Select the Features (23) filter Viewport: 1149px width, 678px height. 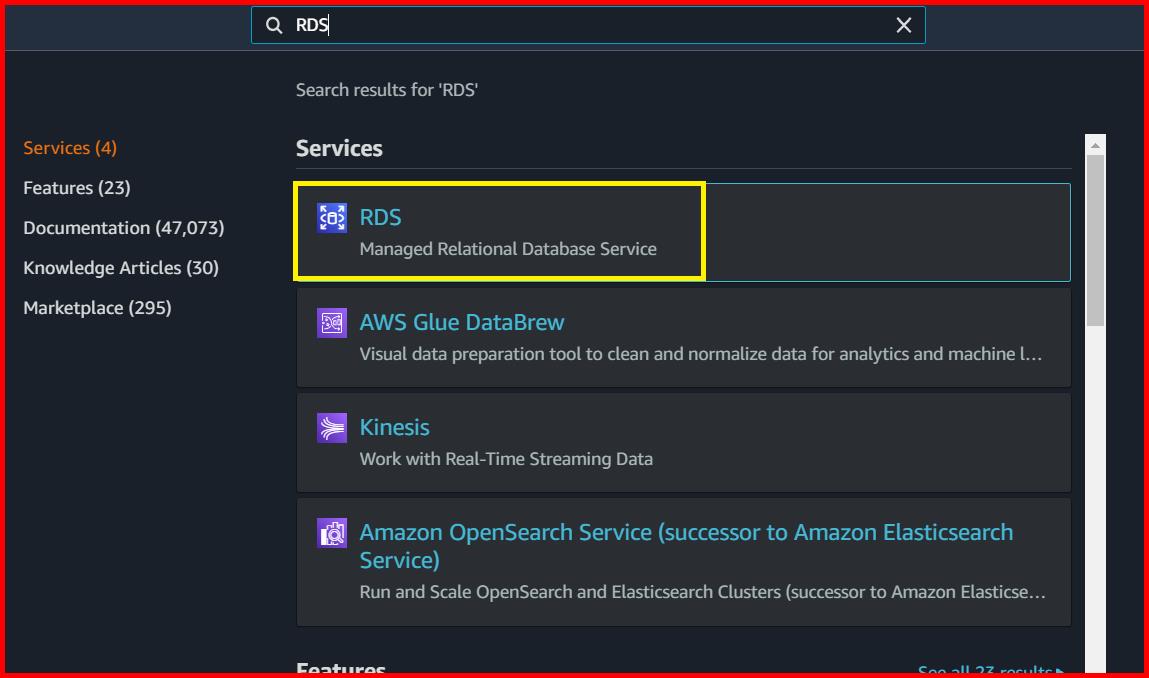tap(77, 187)
